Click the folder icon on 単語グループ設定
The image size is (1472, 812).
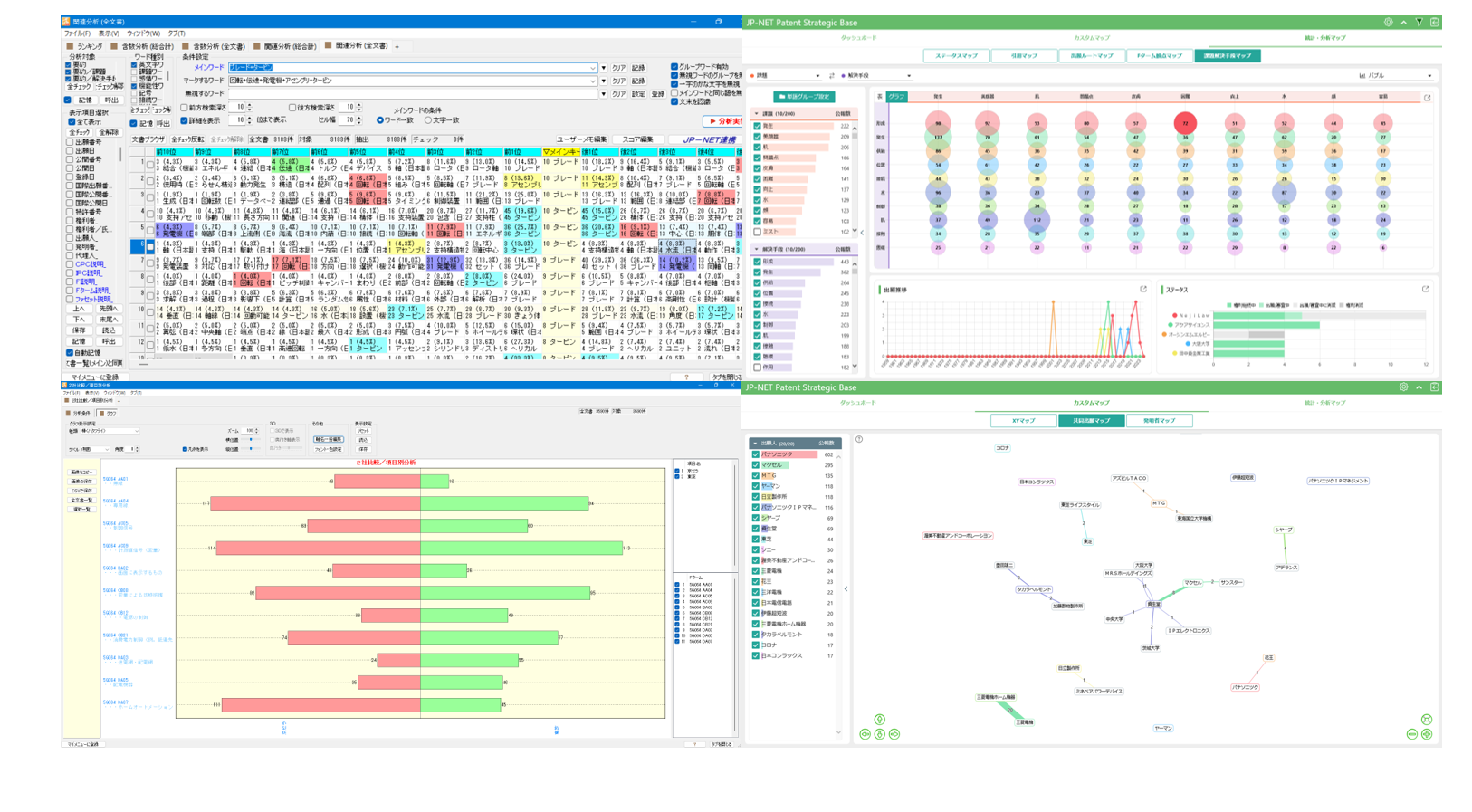pyautogui.click(x=783, y=97)
